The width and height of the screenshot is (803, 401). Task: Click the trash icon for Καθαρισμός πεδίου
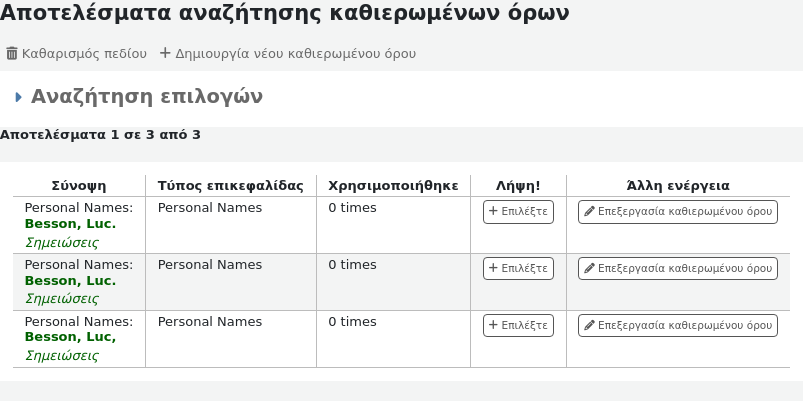click(12, 54)
